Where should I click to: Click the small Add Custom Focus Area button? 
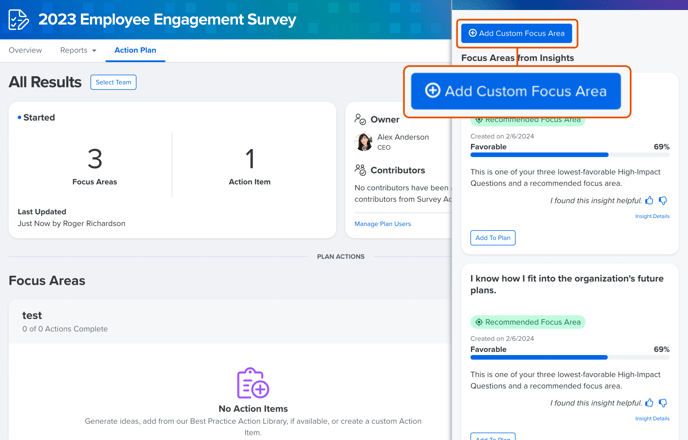(517, 33)
